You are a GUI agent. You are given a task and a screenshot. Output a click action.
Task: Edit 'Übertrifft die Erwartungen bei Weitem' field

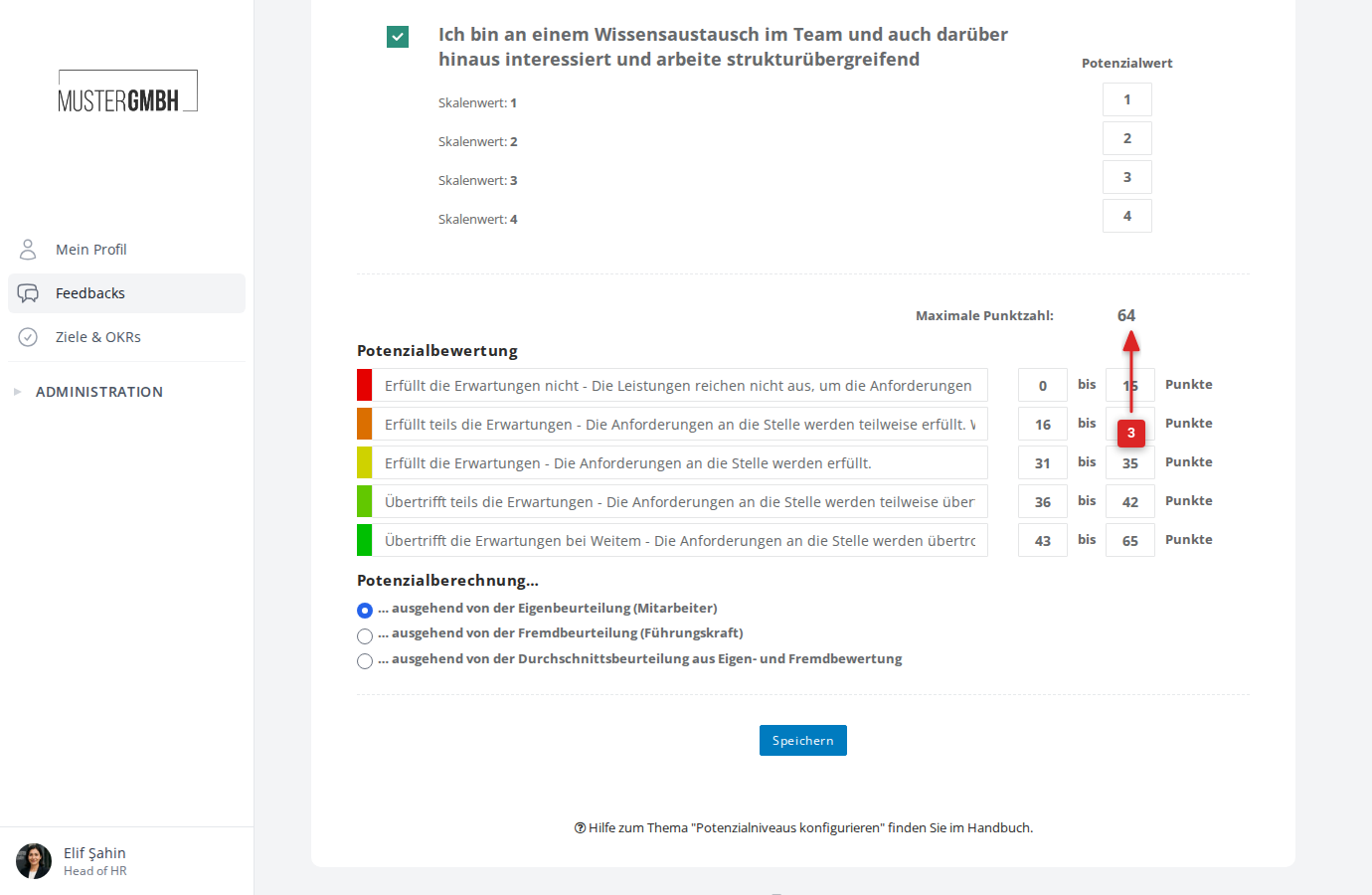coord(680,540)
